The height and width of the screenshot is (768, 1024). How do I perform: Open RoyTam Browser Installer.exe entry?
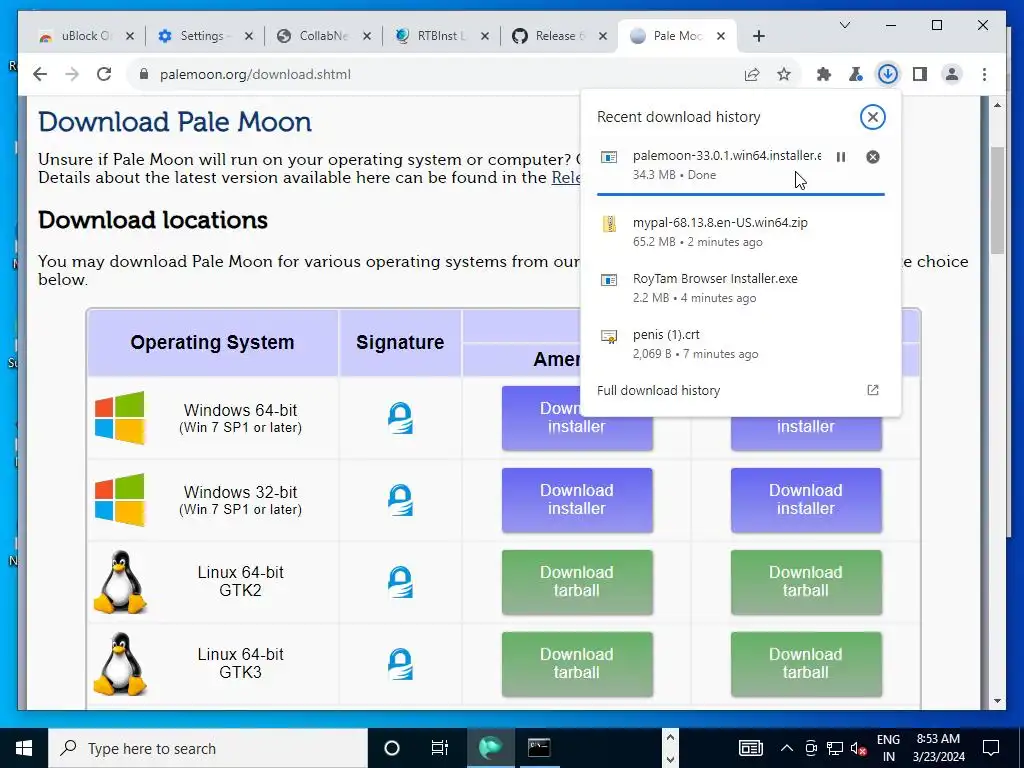pos(741,288)
